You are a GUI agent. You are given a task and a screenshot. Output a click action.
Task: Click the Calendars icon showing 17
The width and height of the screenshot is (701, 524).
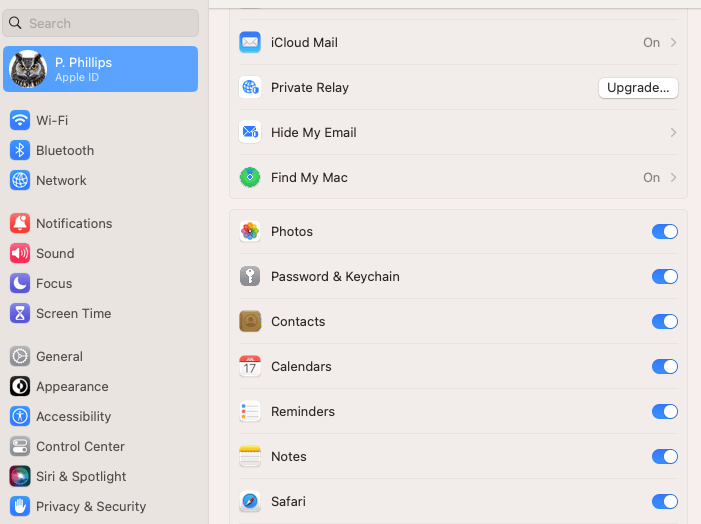250,366
